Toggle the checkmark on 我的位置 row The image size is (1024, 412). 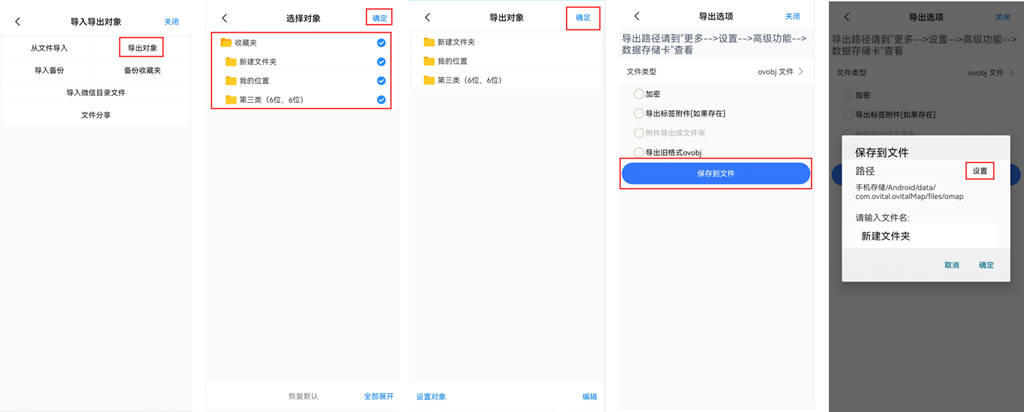pyautogui.click(x=381, y=80)
